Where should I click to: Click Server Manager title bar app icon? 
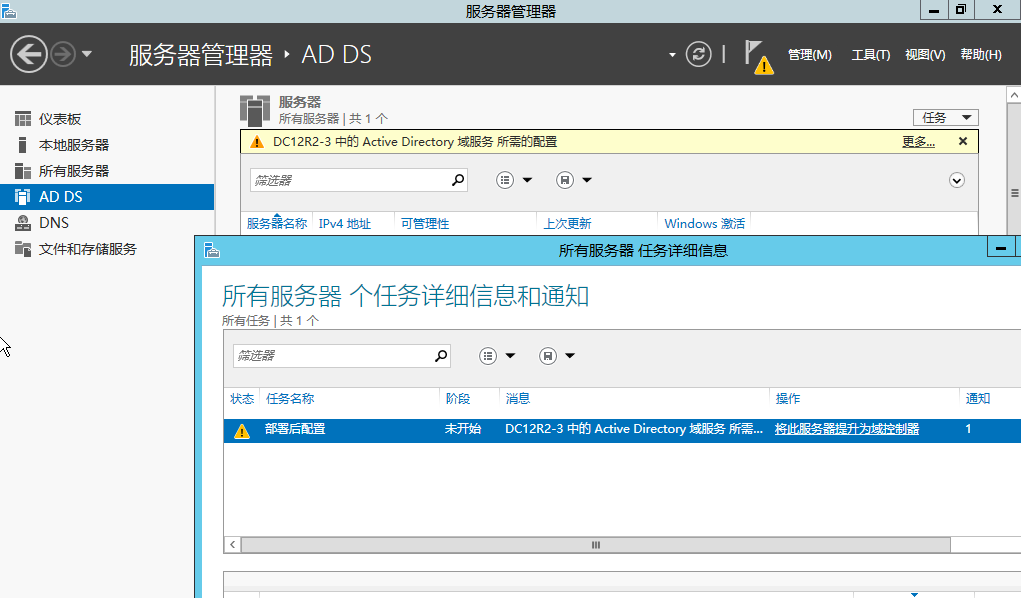(8, 10)
